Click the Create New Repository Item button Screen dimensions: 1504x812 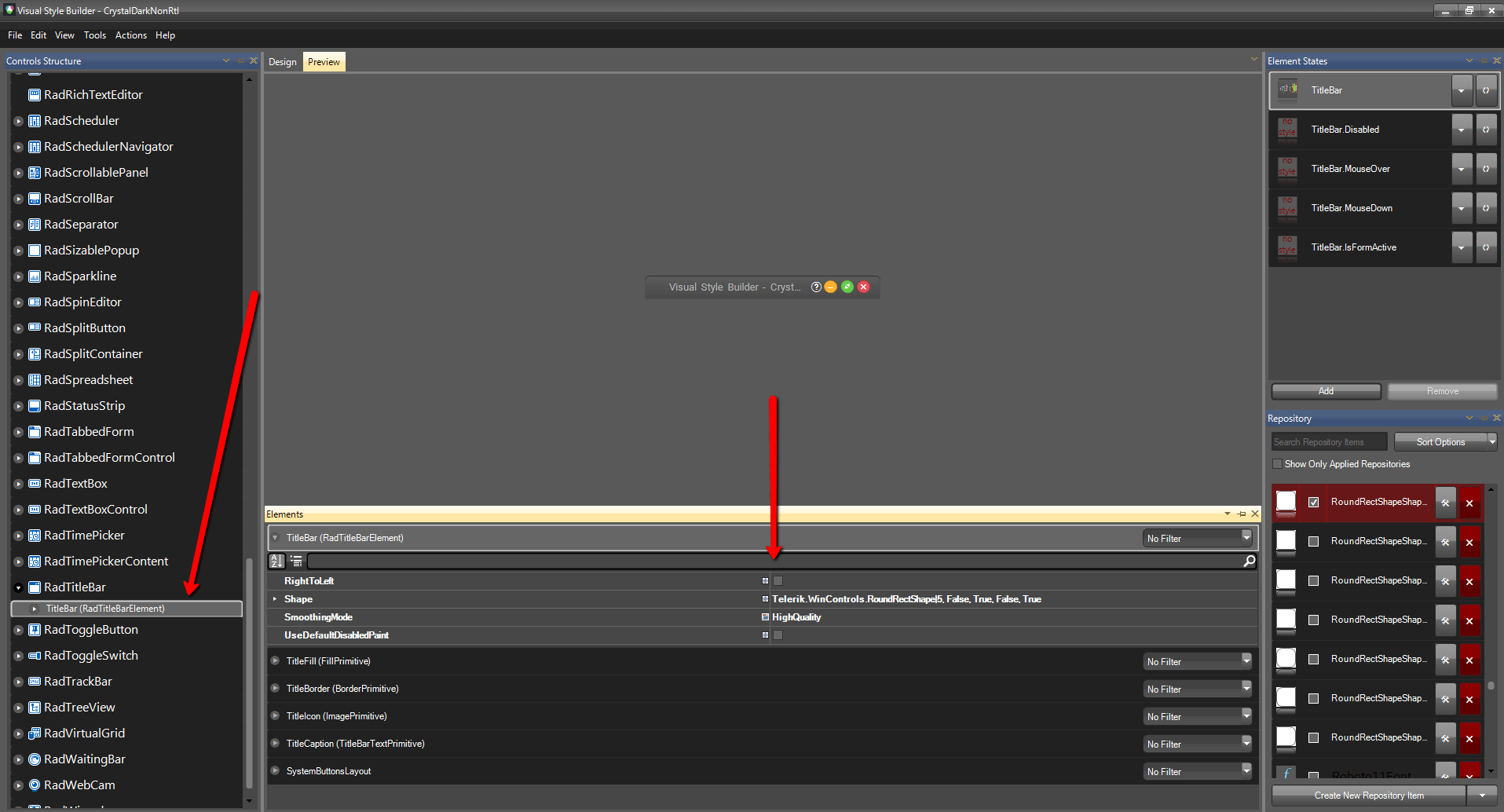point(1369,796)
